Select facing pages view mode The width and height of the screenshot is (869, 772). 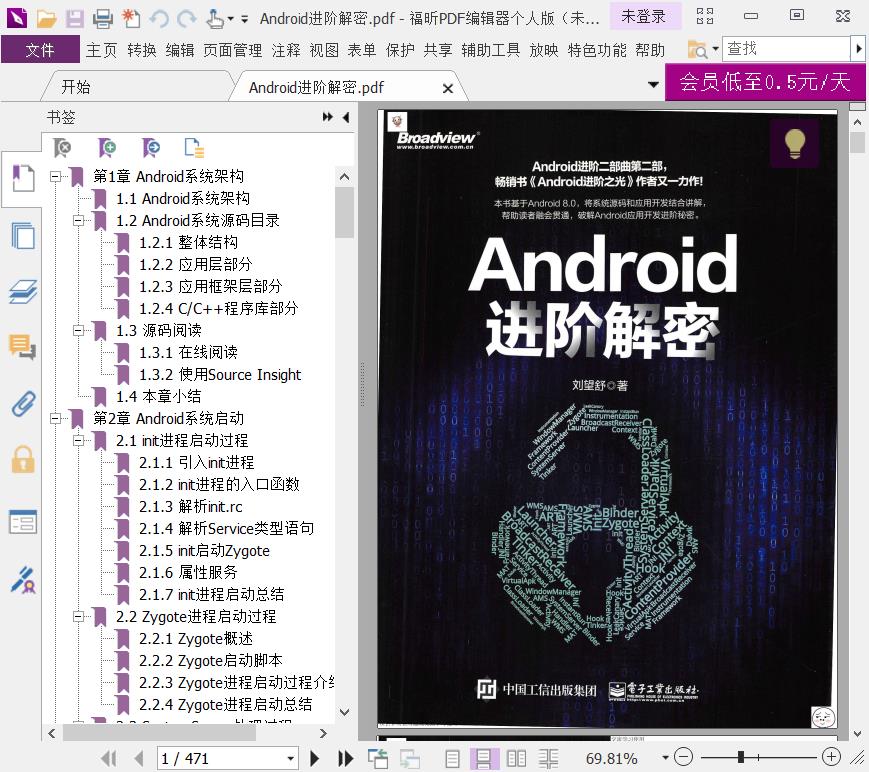[517, 758]
